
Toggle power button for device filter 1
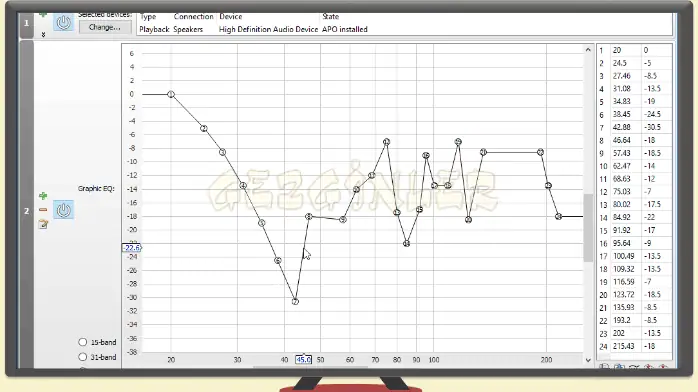pyautogui.click(x=64, y=22)
